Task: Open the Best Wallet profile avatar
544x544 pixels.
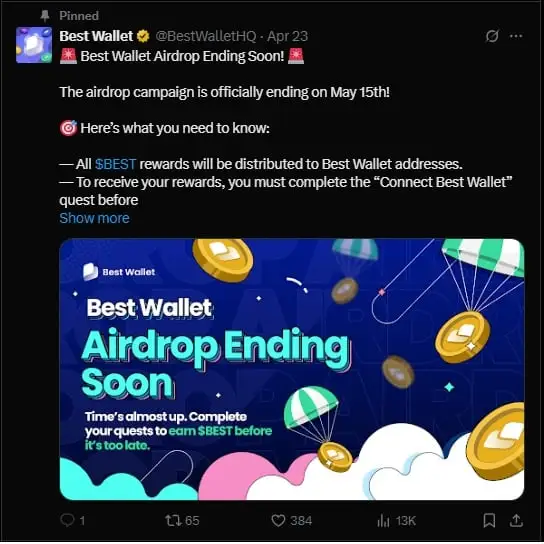Action: (34, 45)
